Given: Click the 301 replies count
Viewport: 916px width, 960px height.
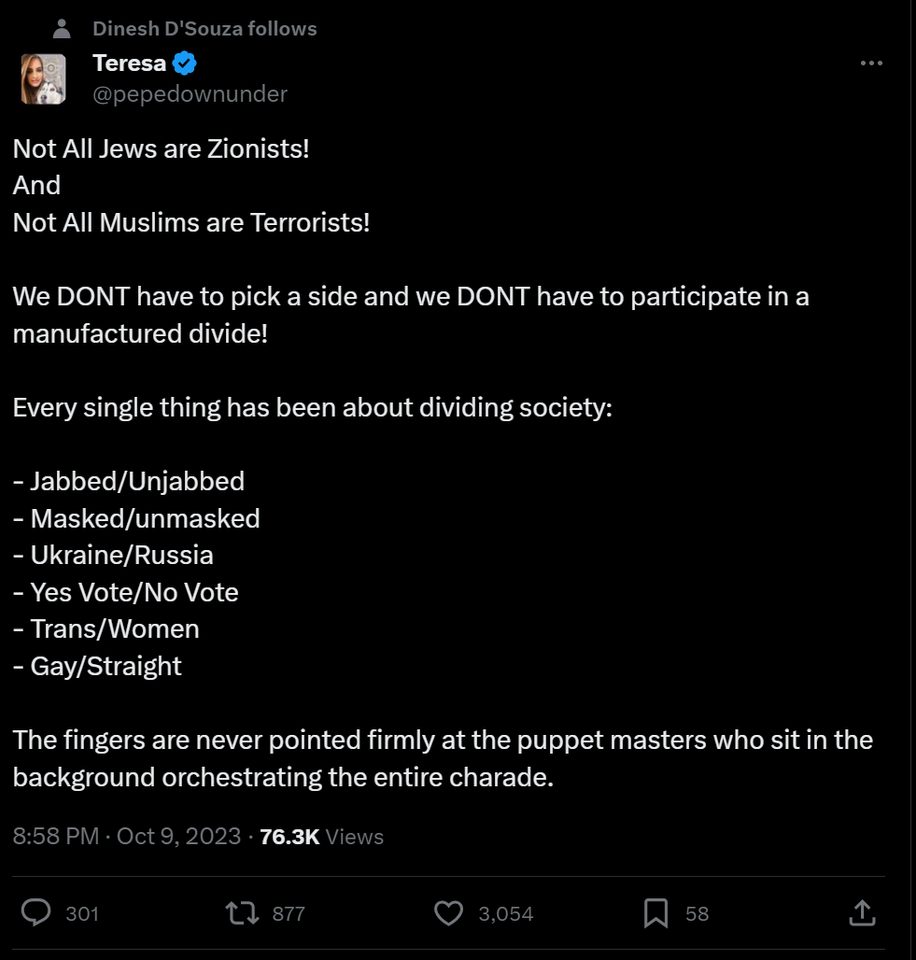Looking at the screenshot, I should [82, 913].
